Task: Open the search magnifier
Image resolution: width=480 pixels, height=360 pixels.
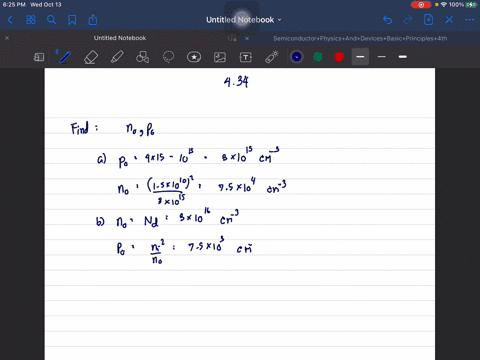Action: [x=51, y=20]
